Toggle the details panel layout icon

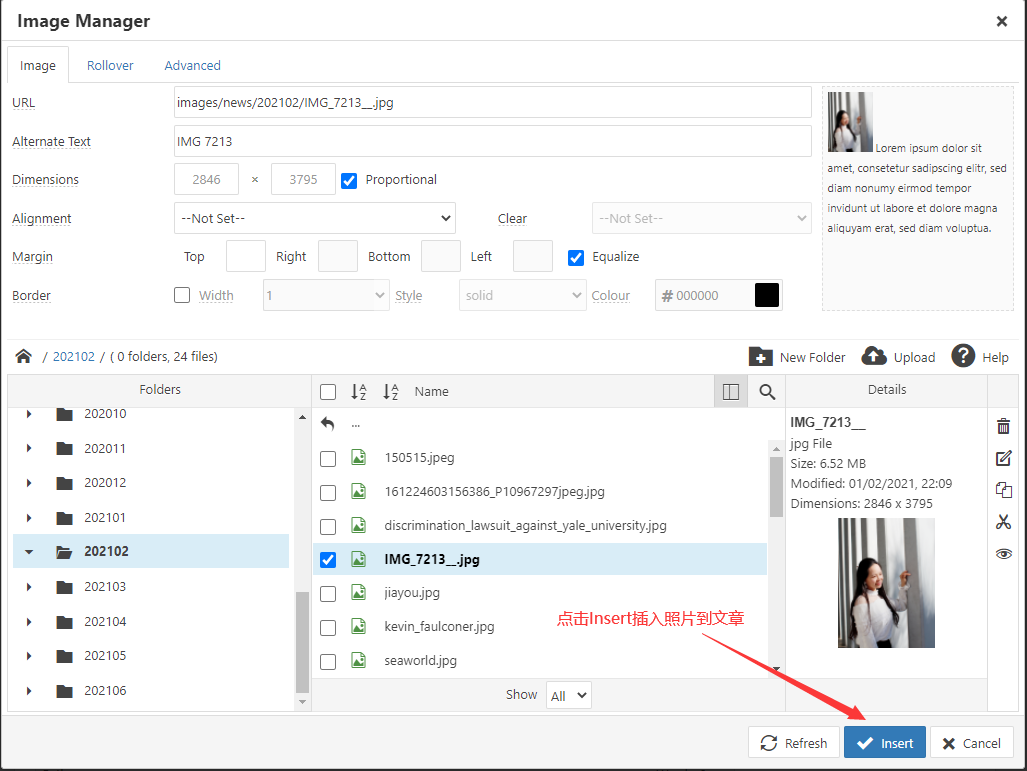click(x=731, y=392)
